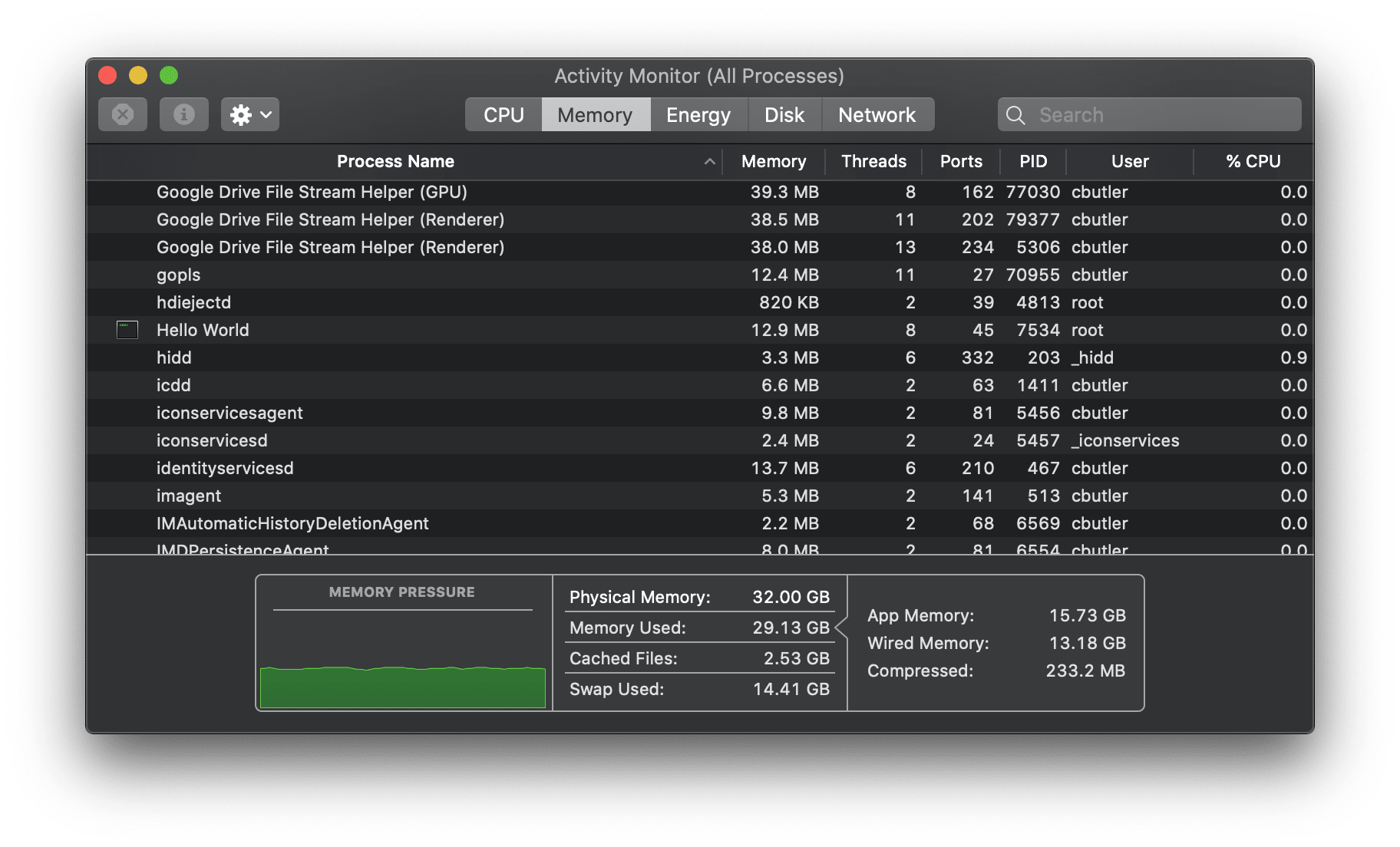
Task: Sort by User column header
Action: pos(1130,161)
